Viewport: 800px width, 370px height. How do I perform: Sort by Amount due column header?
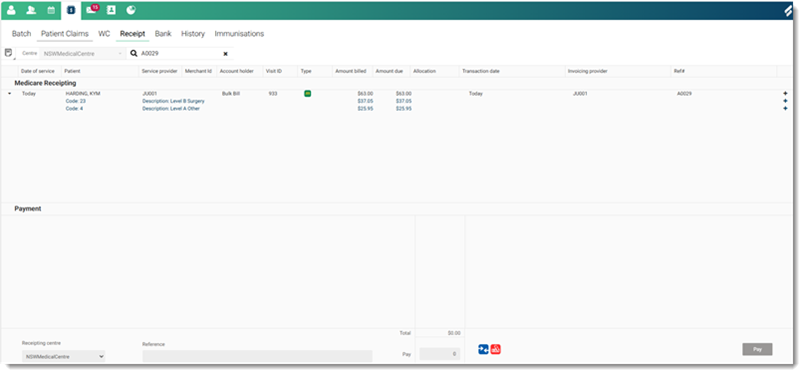[389, 71]
